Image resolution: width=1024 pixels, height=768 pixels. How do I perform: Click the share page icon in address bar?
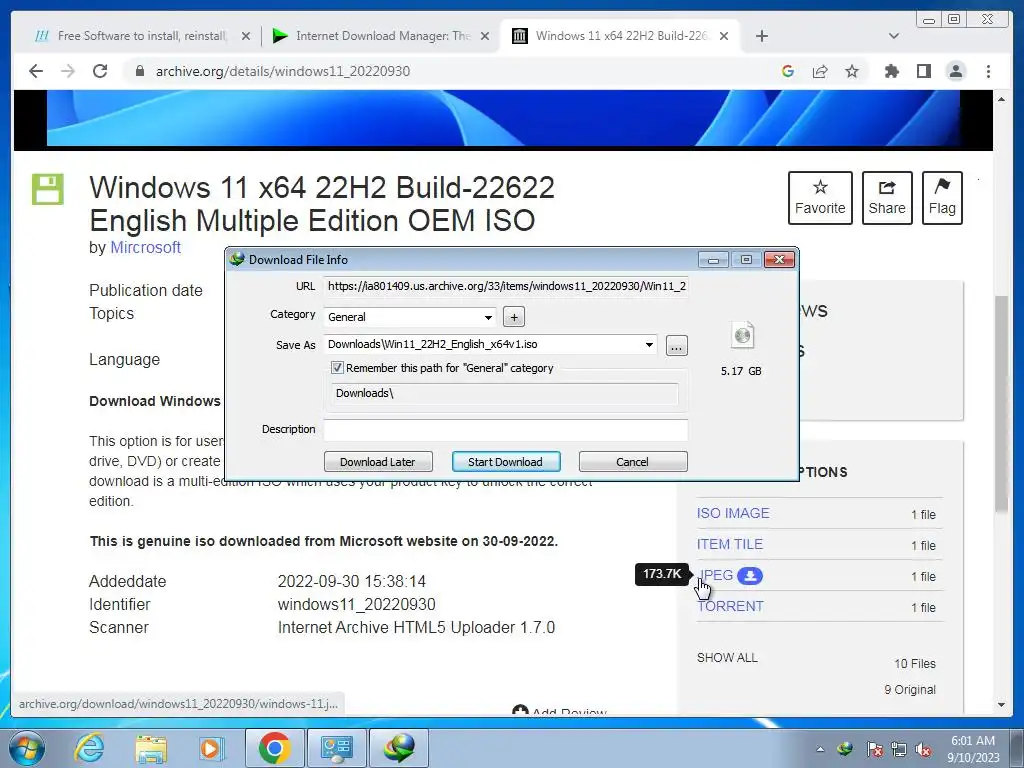pyautogui.click(x=820, y=71)
